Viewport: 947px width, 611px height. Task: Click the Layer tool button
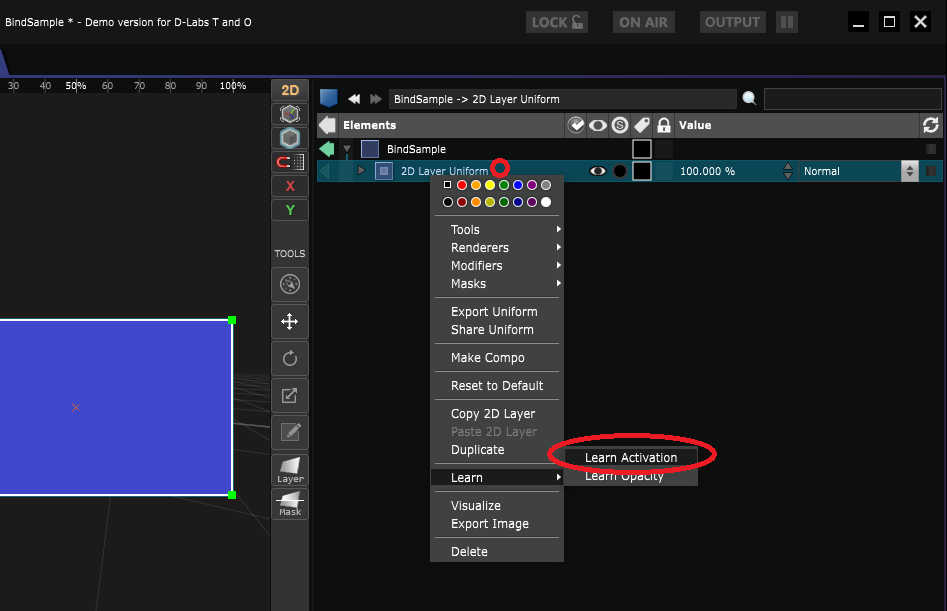[290, 470]
